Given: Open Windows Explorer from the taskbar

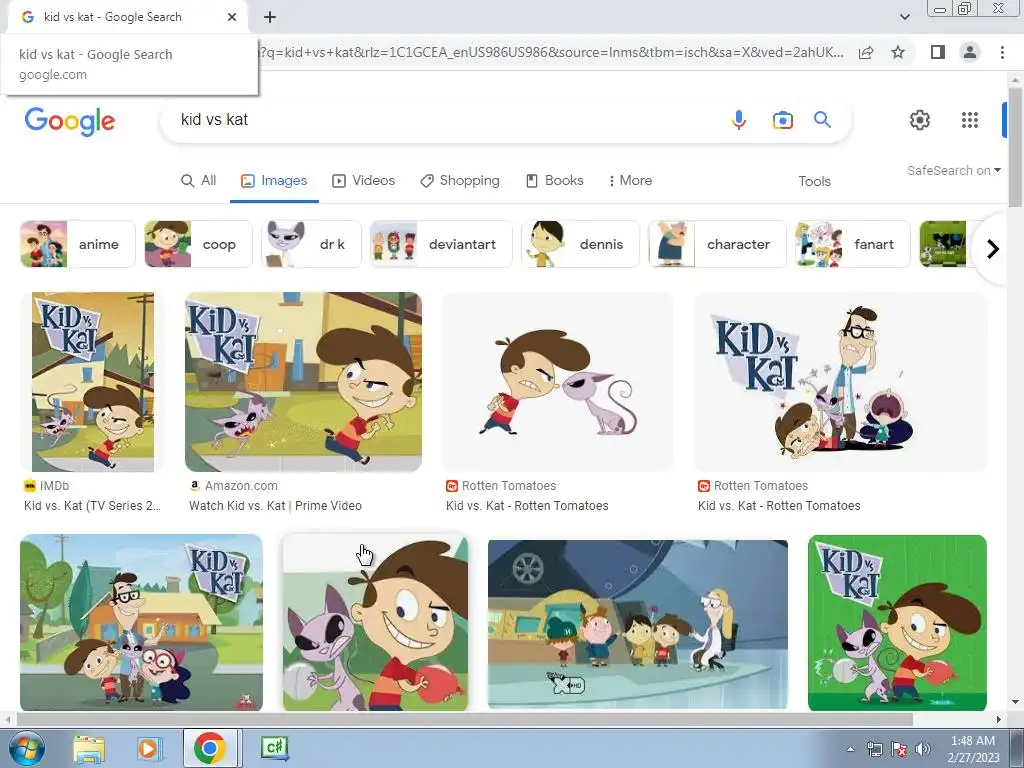Looking at the screenshot, I should (89, 748).
